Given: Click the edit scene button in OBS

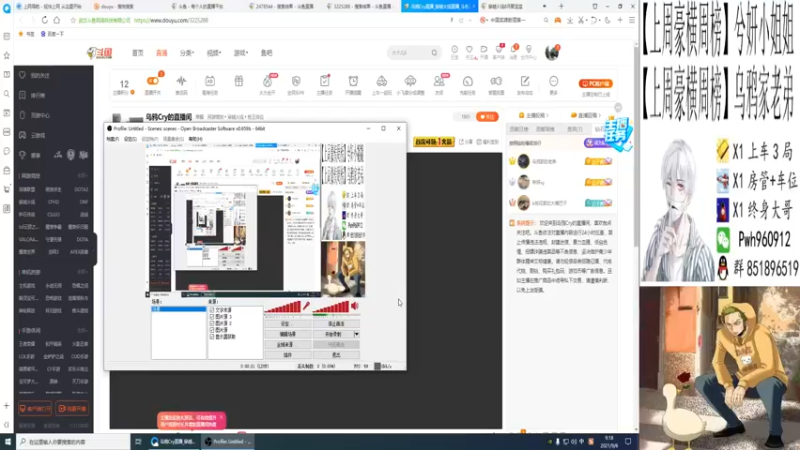Looking at the screenshot, I should coord(287,334).
